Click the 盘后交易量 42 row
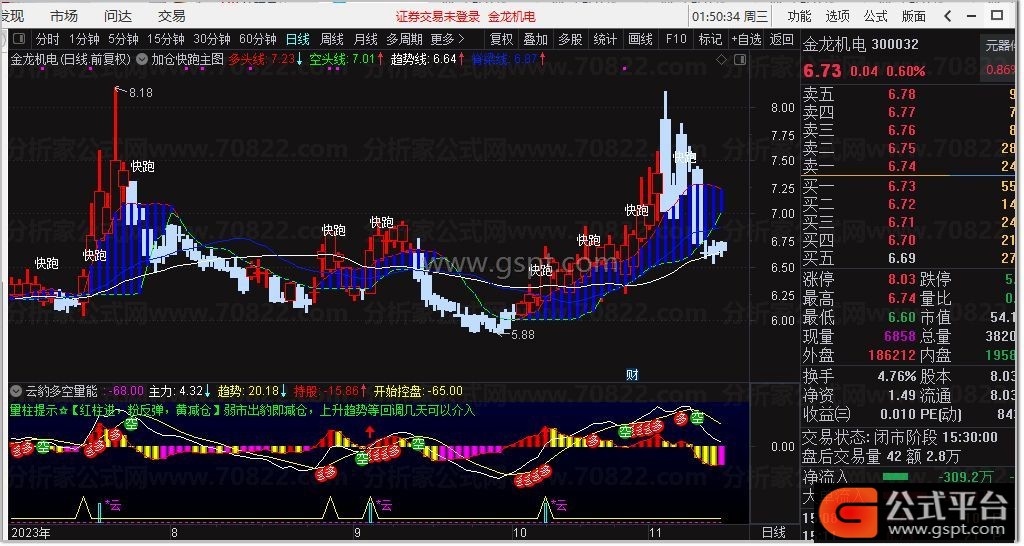 (x=882, y=457)
